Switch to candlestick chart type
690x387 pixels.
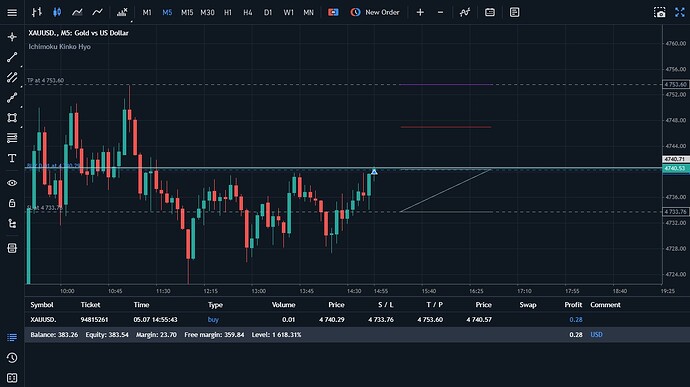click(x=57, y=12)
